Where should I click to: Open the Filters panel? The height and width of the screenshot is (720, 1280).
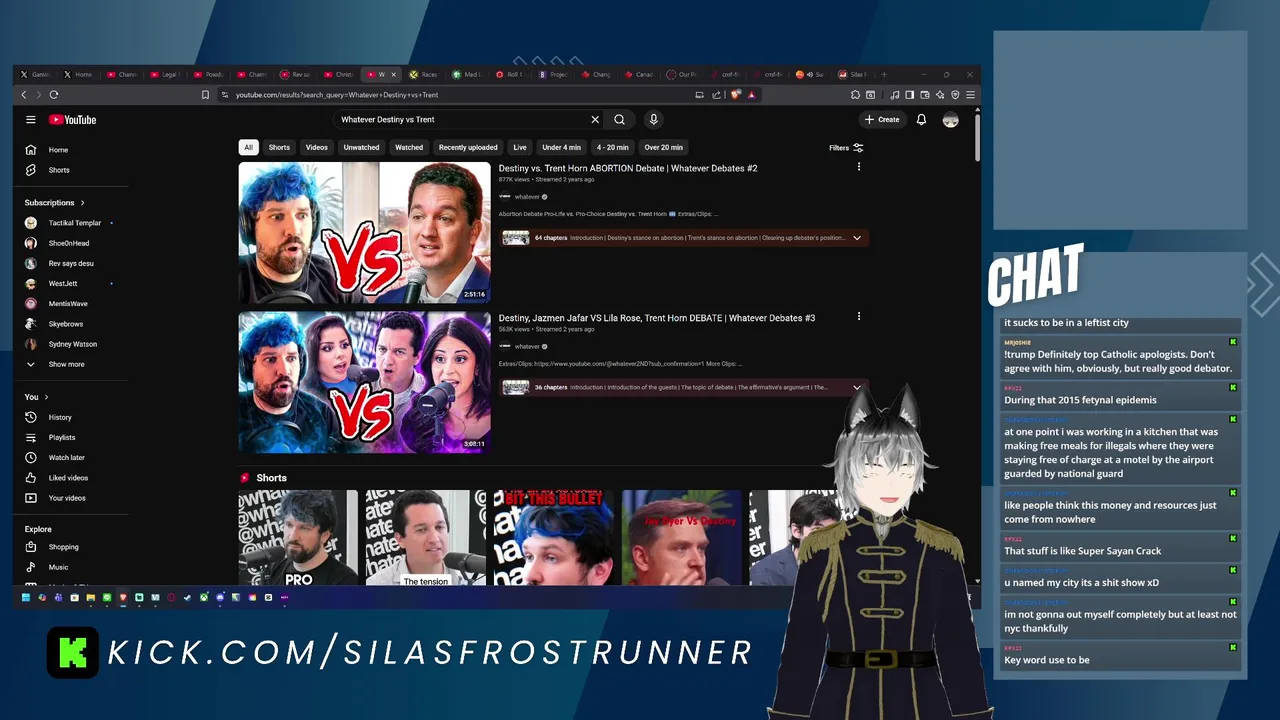click(x=846, y=148)
